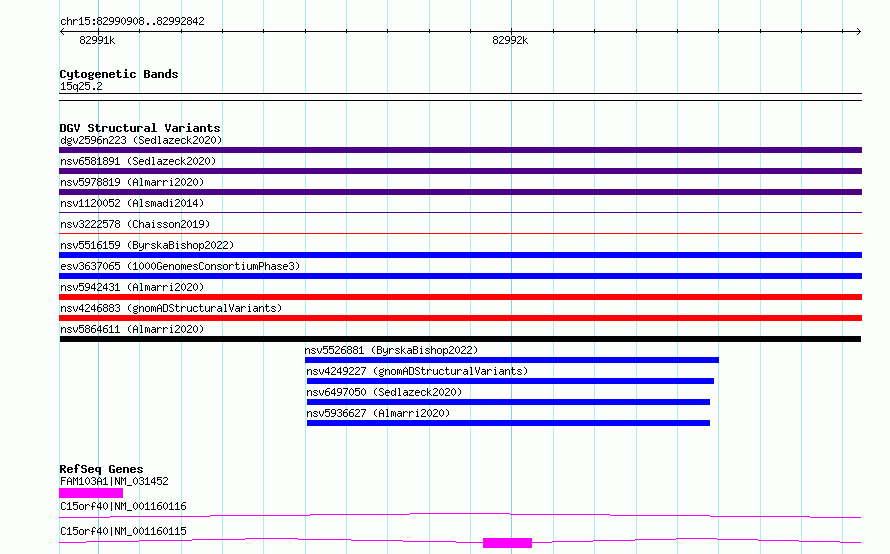Image resolution: width=890 pixels, height=554 pixels.
Task: Open the esv3637065 1000GenomesConsortiumPhase3 blue bar
Action: pos(460,276)
